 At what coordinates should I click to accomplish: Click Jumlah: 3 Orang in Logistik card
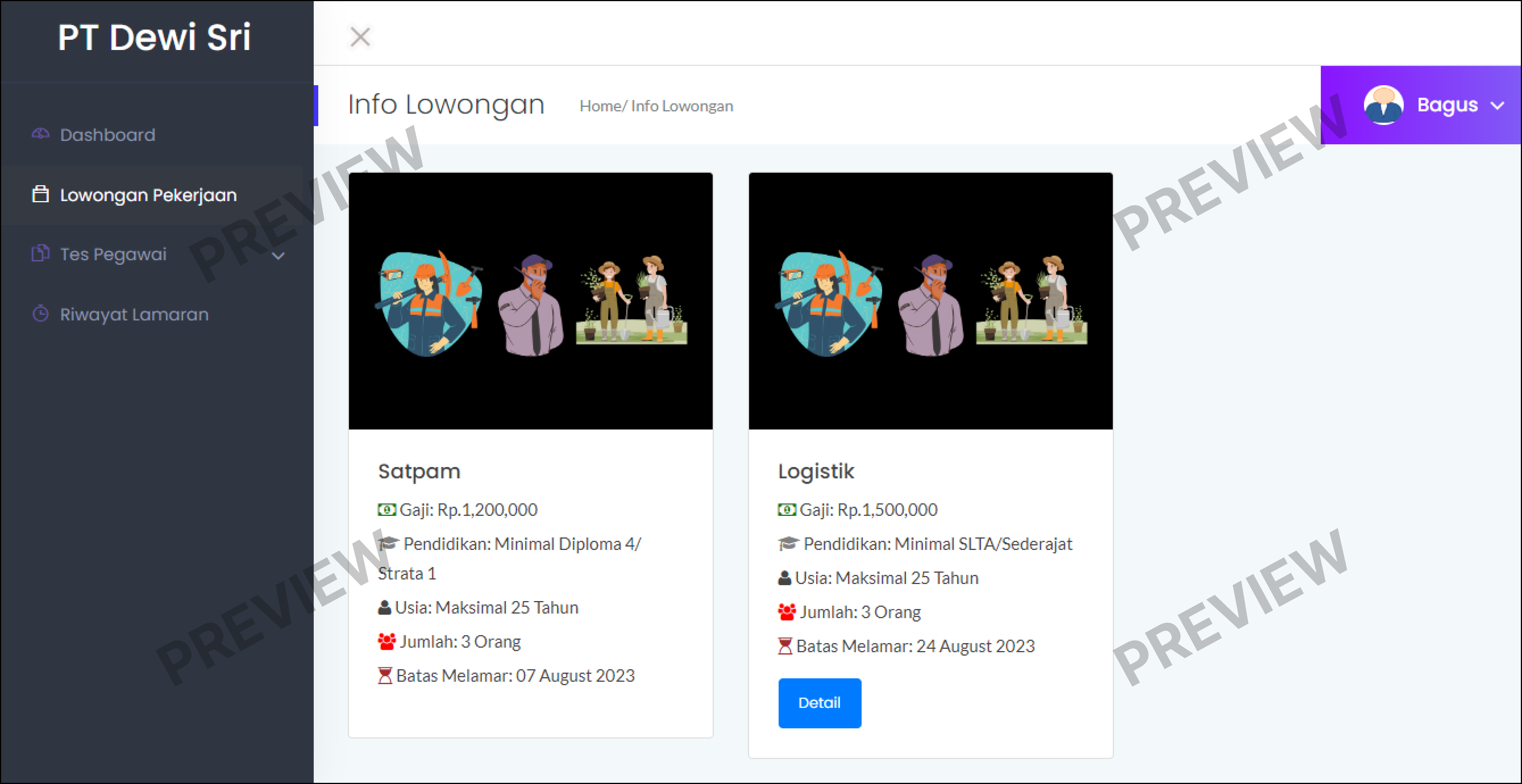(860, 612)
